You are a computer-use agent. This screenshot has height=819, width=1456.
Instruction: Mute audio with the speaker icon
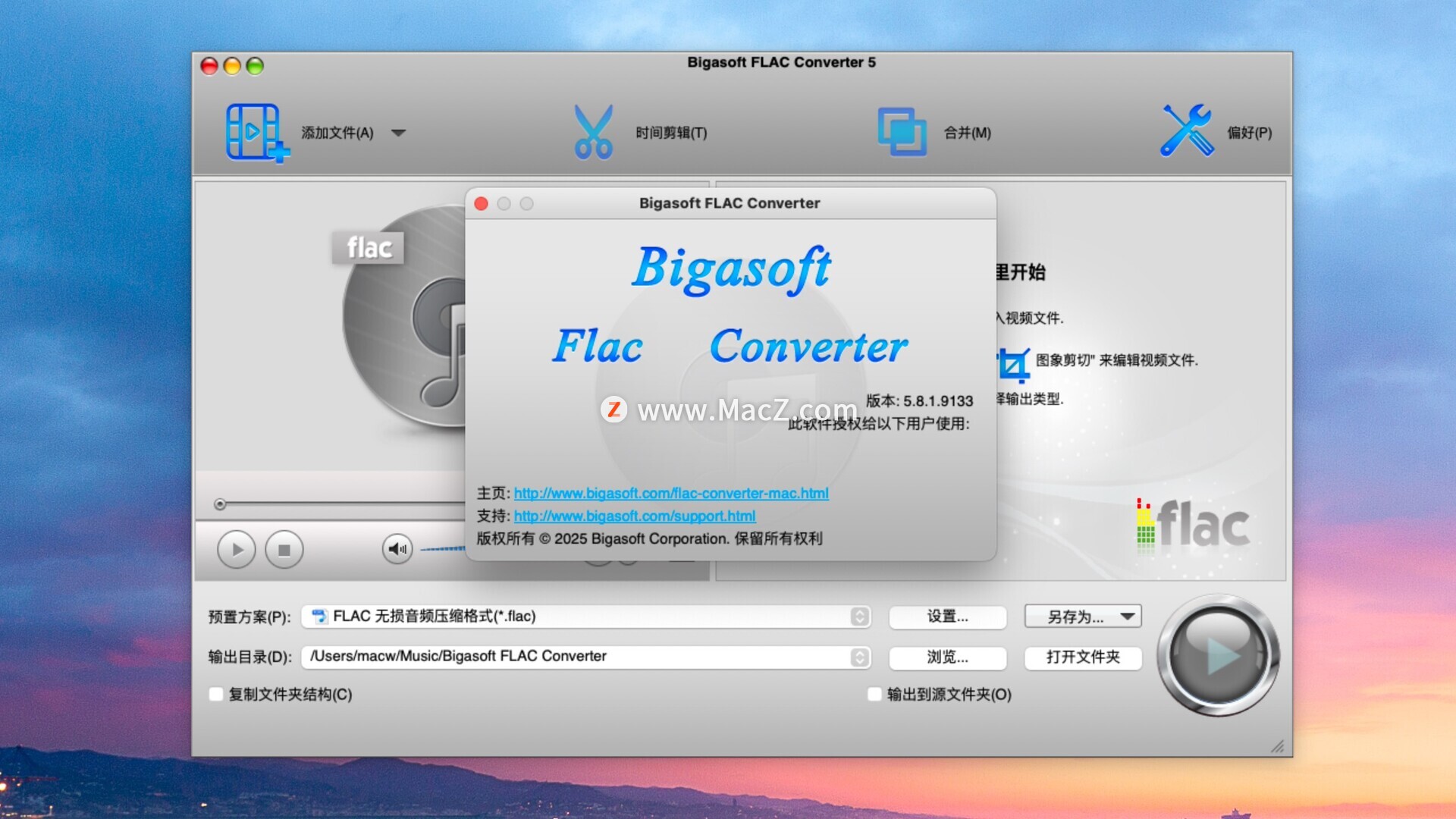pyautogui.click(x=397, y=548)
